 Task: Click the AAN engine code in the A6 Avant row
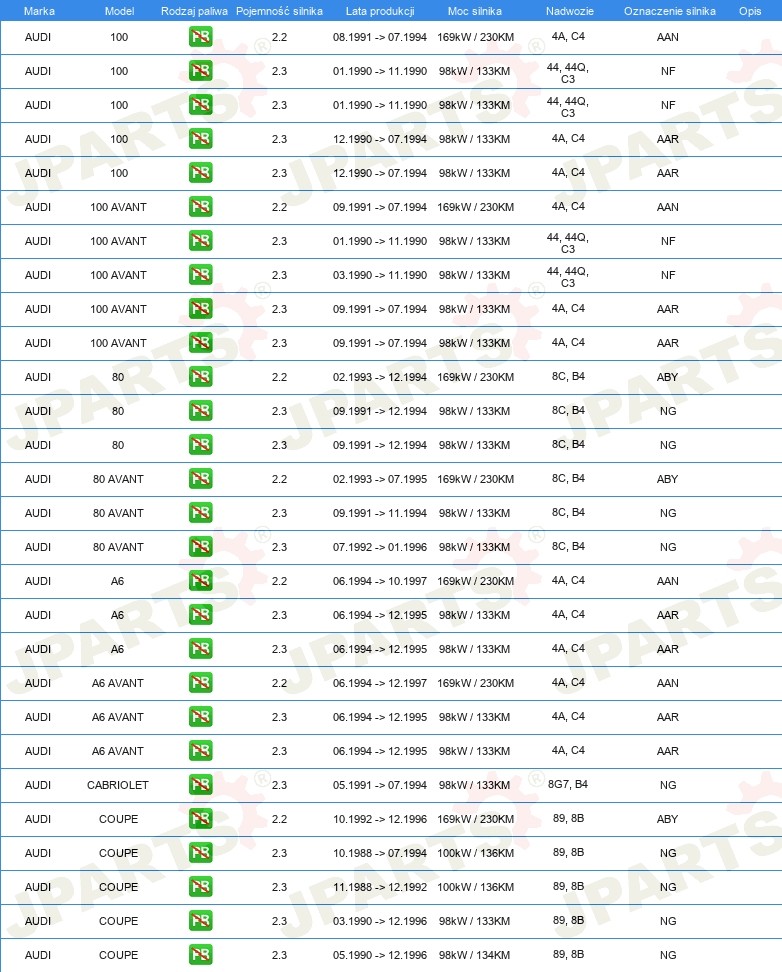click(x=667, y=683)
